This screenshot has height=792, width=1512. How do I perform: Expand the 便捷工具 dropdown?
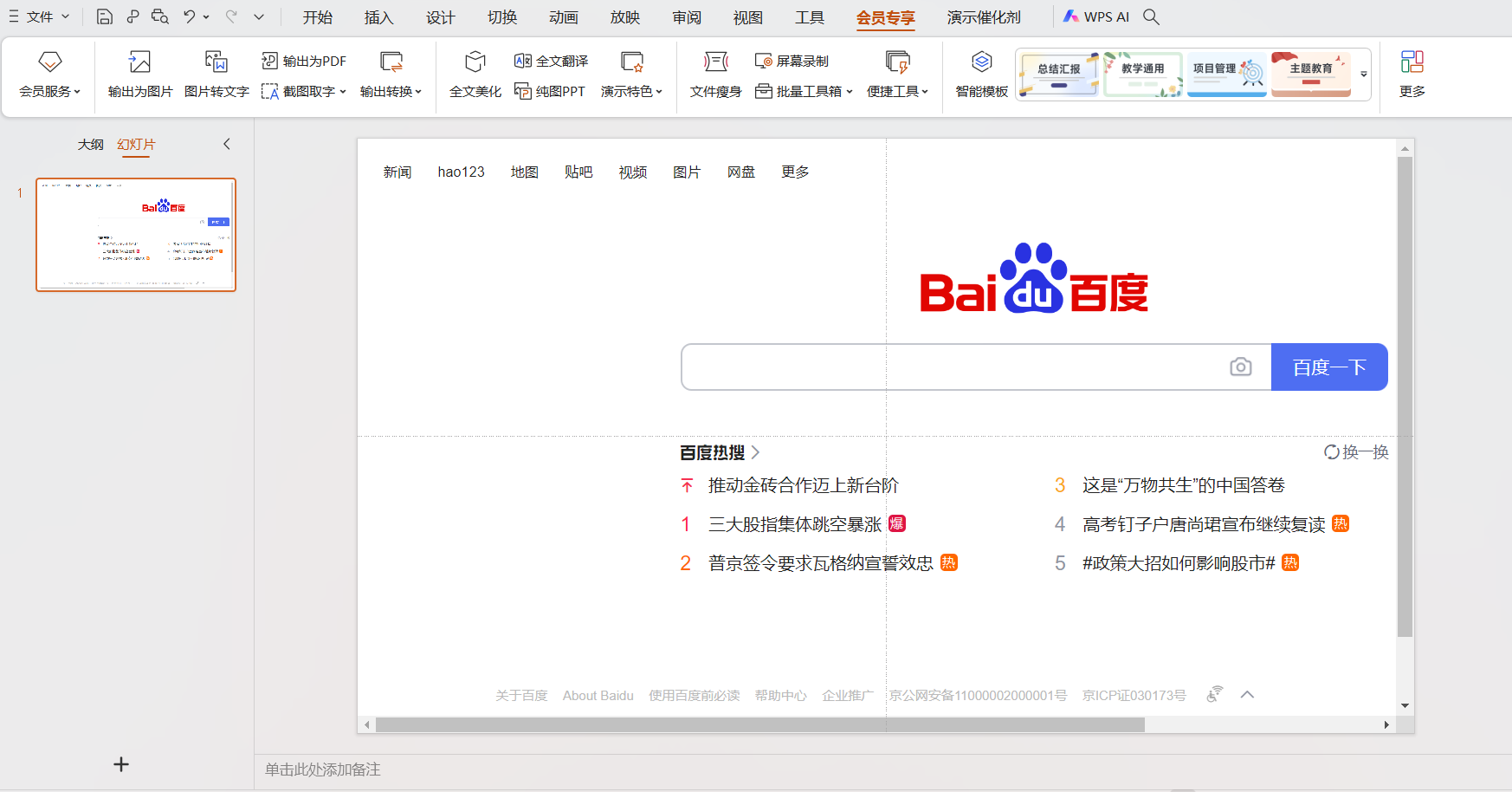(x=925, y=92)
